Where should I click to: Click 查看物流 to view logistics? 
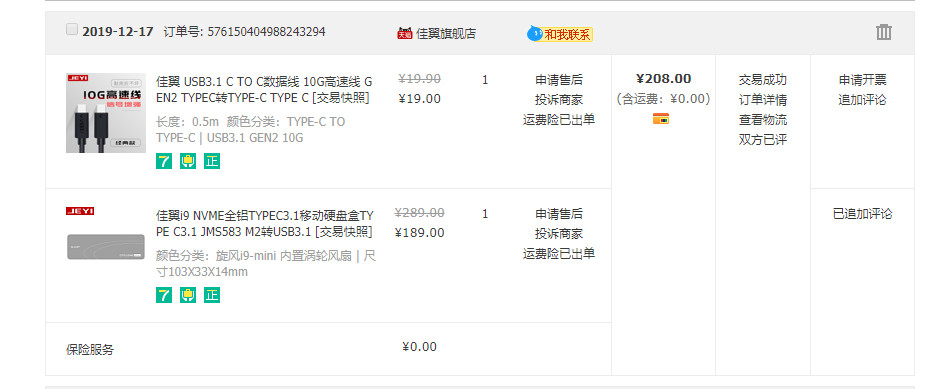pos(762,120)
